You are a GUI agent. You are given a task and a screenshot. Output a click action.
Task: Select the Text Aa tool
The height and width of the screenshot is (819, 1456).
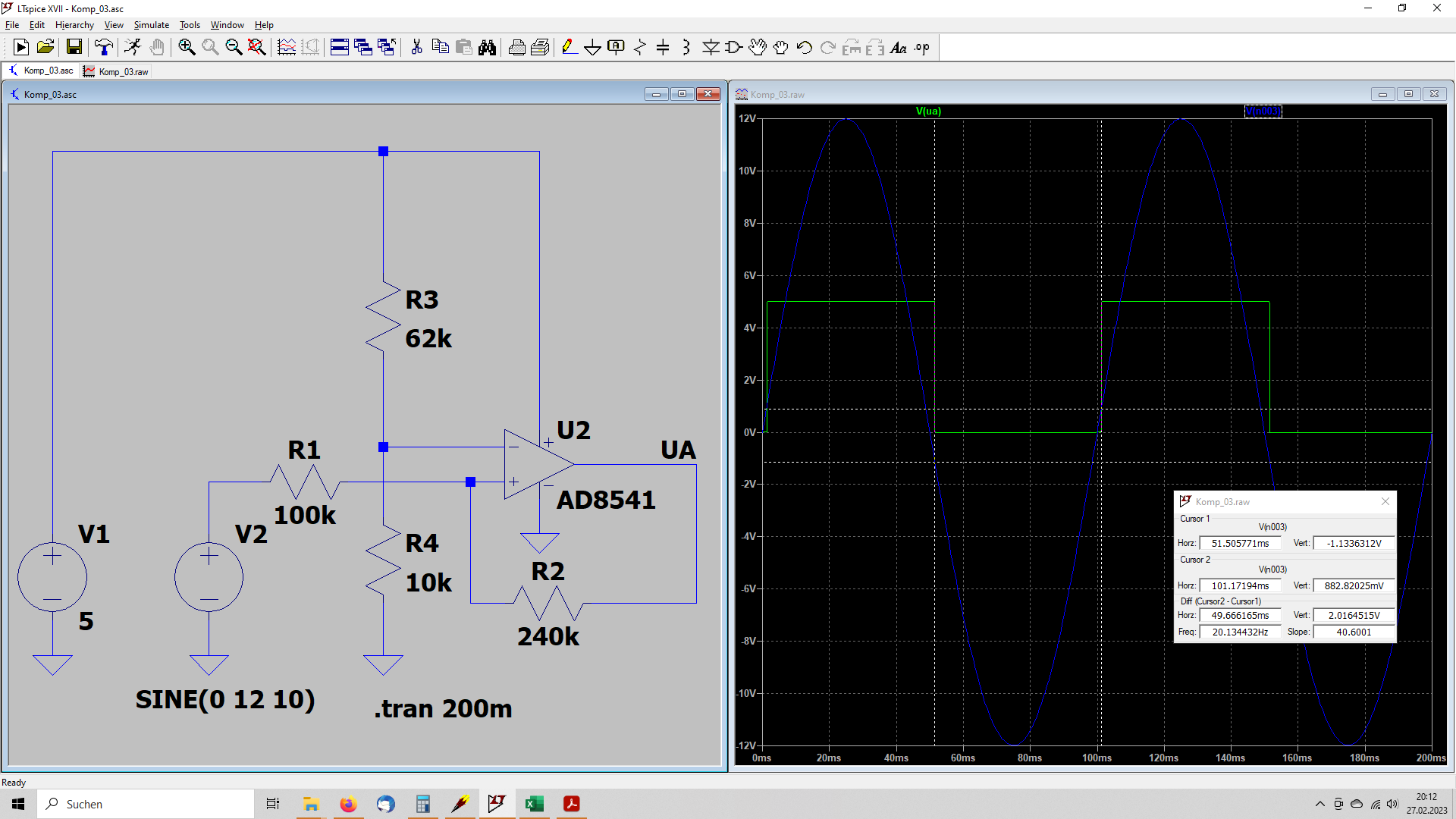pos(899,48)
